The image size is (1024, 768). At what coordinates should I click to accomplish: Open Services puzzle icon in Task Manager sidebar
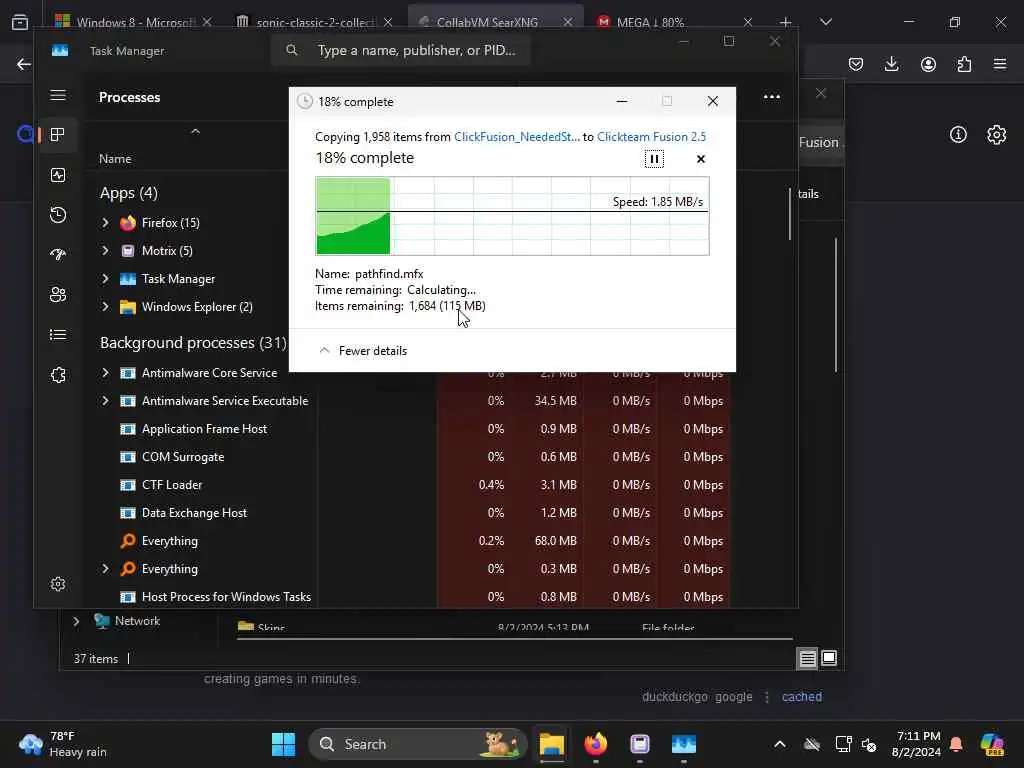58,375
